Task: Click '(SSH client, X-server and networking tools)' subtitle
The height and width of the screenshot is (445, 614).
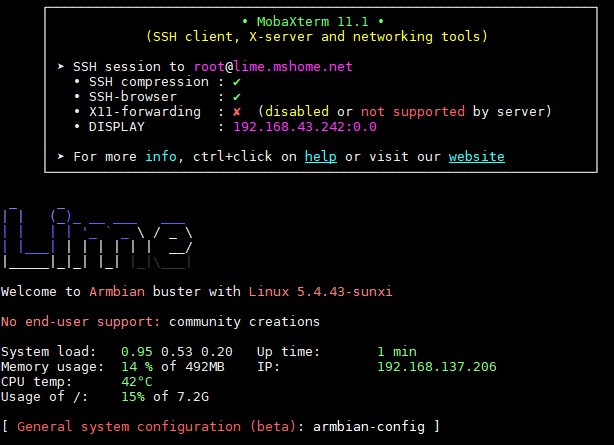Action: click(317, 36)
